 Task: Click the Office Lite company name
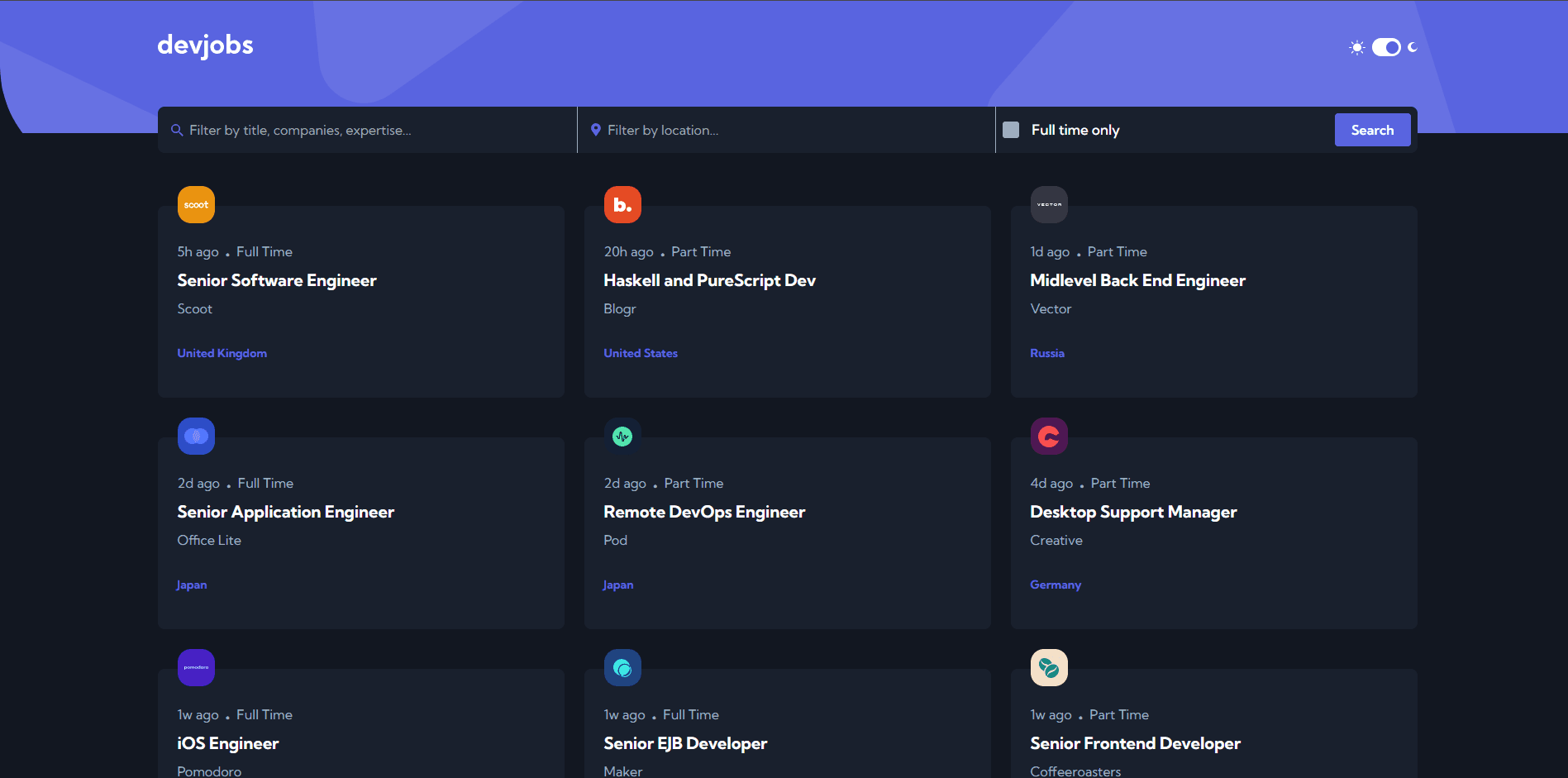click(x=209, y=540)
